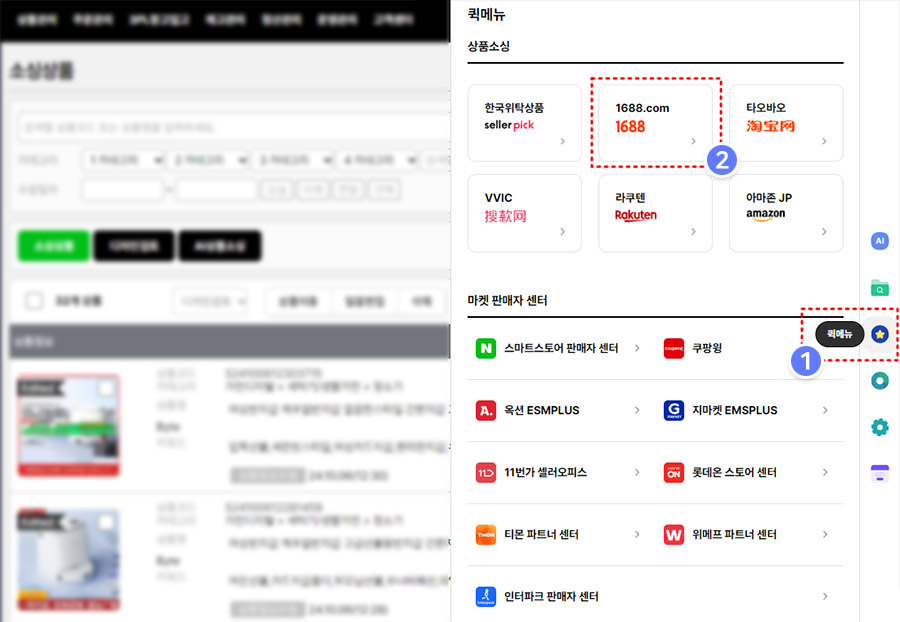
Task: Expand the 지마켓 EMSPLUS chevron arrow
Action: tap(825, 410)
